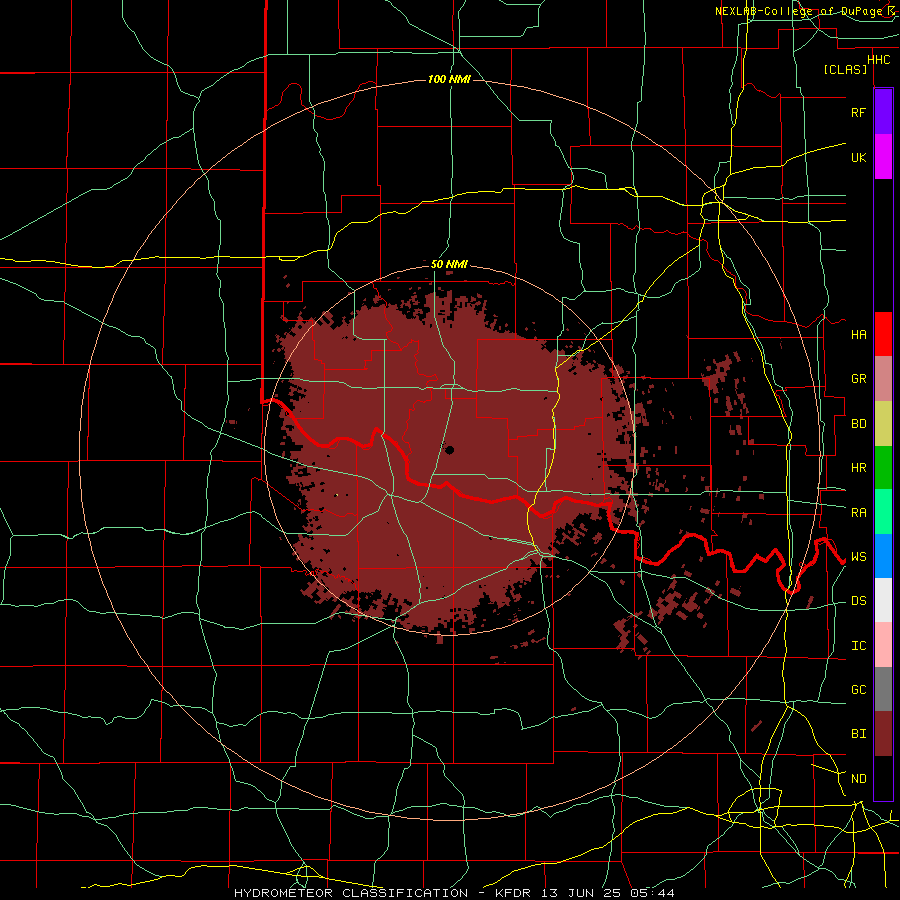Viewport: 900px width, 900px height.
Task: Click the 50 NMI range ring label
Action: (449, 264)
